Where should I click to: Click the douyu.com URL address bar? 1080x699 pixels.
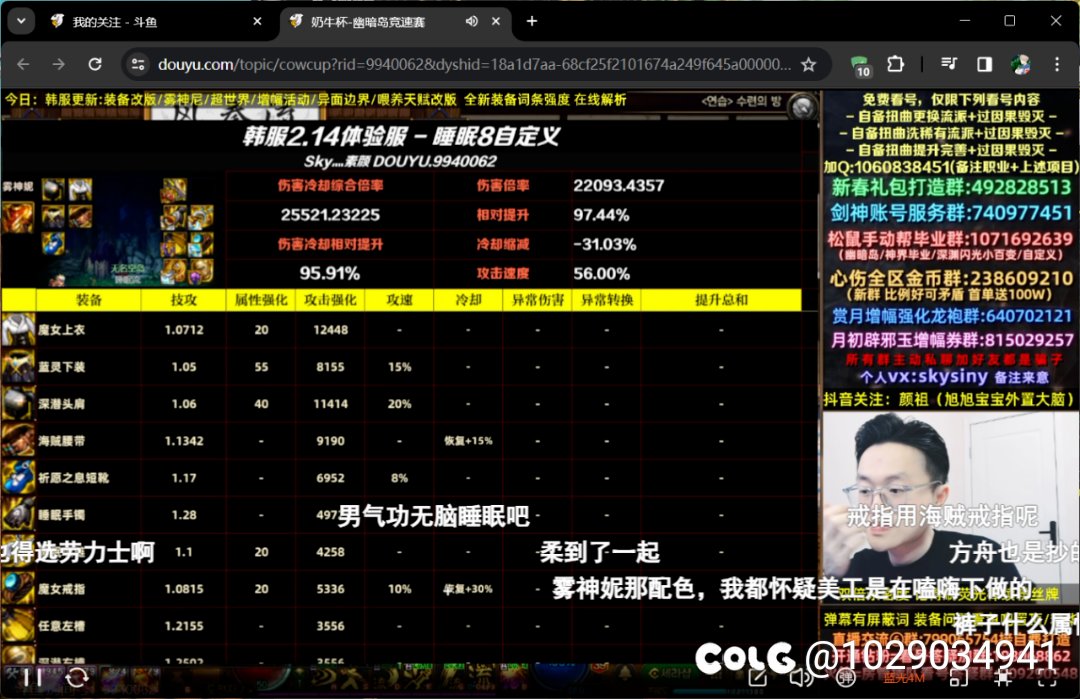click(x=474, y=64)
